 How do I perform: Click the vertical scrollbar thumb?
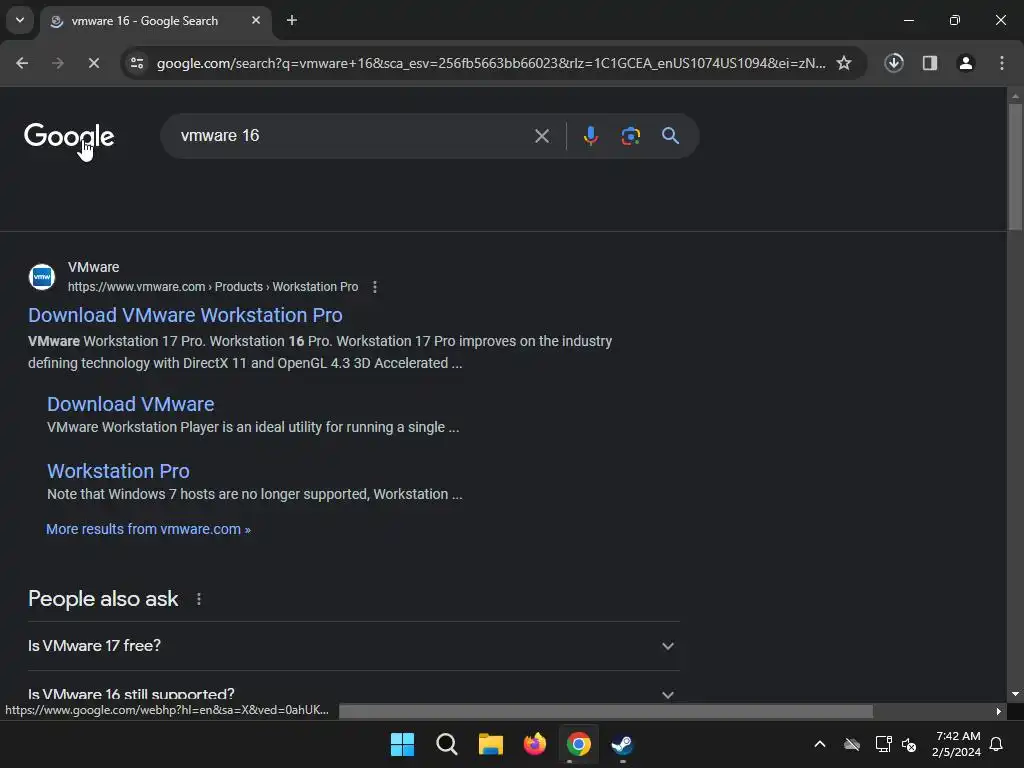click(1015, 166)
